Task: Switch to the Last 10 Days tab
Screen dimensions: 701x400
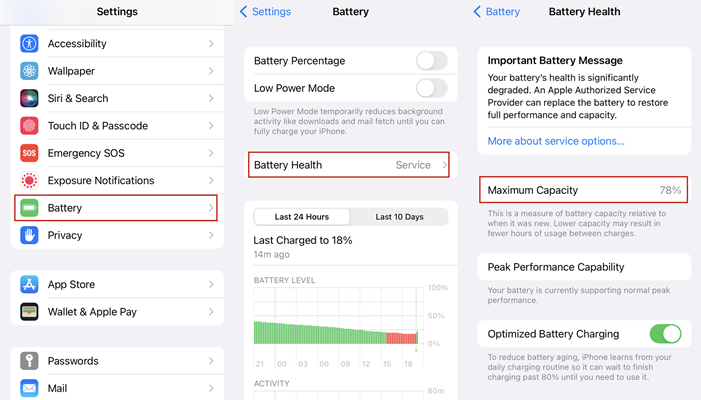Action: click(399, 217)
